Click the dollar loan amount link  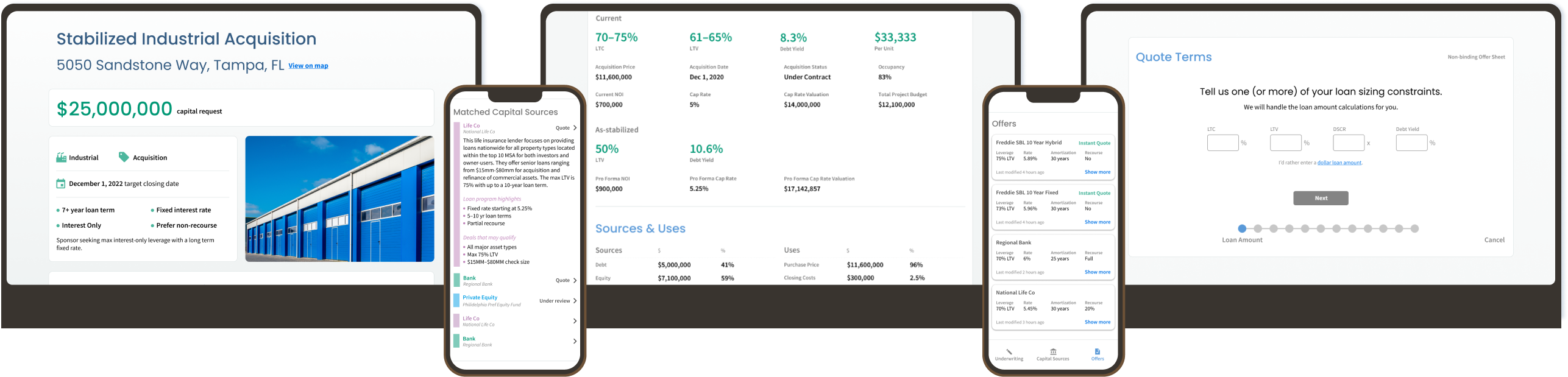point(1339,163)
